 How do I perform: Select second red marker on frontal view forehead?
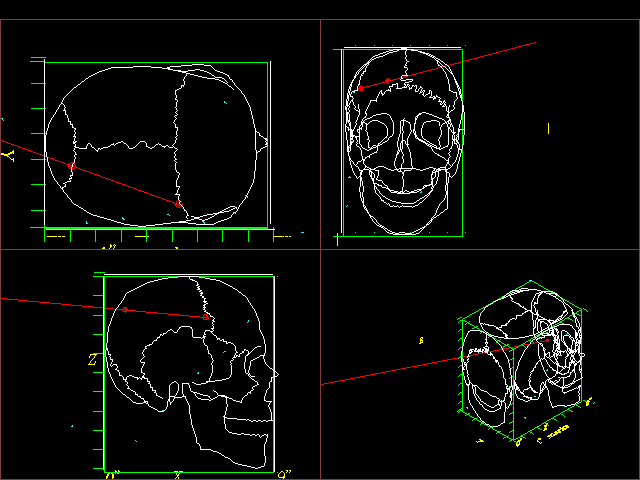388,80
